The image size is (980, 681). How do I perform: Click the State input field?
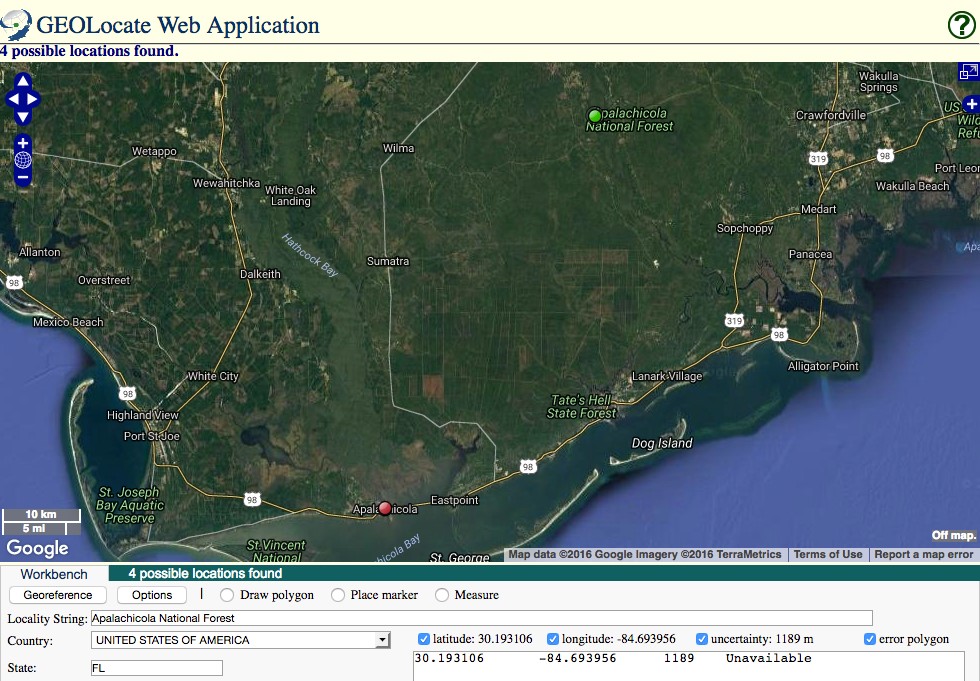tap(156, 668)
